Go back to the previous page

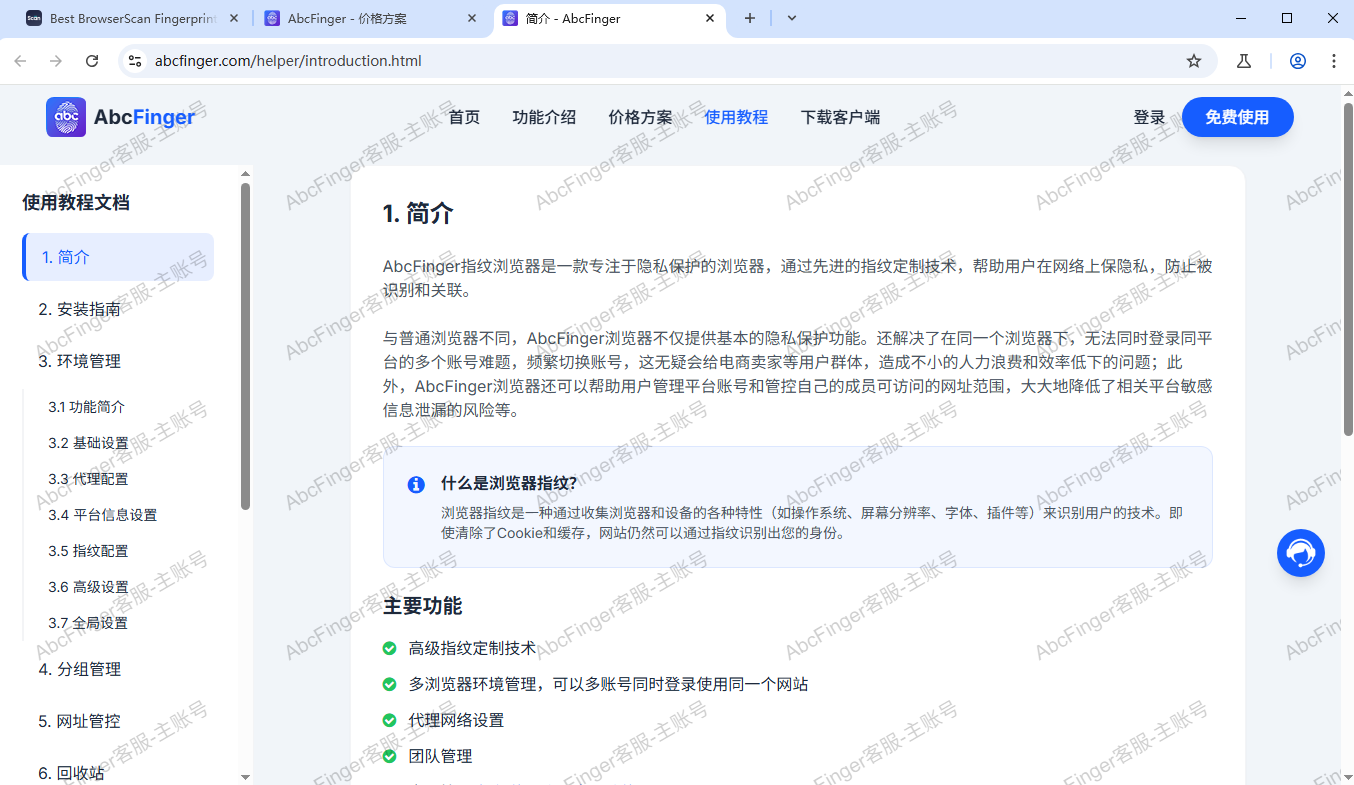[x=20, y=61]
